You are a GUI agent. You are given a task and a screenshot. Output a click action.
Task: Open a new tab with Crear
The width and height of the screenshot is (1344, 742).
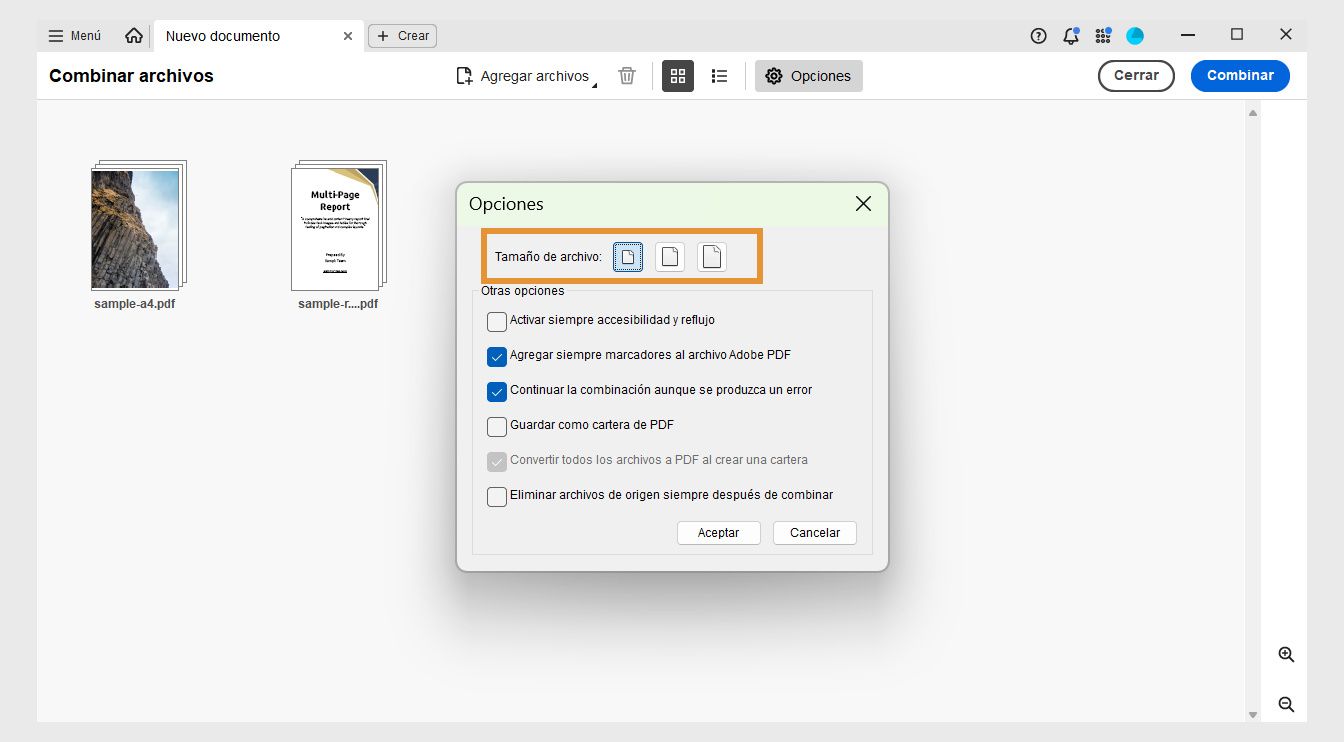click(x=402, y=35)
